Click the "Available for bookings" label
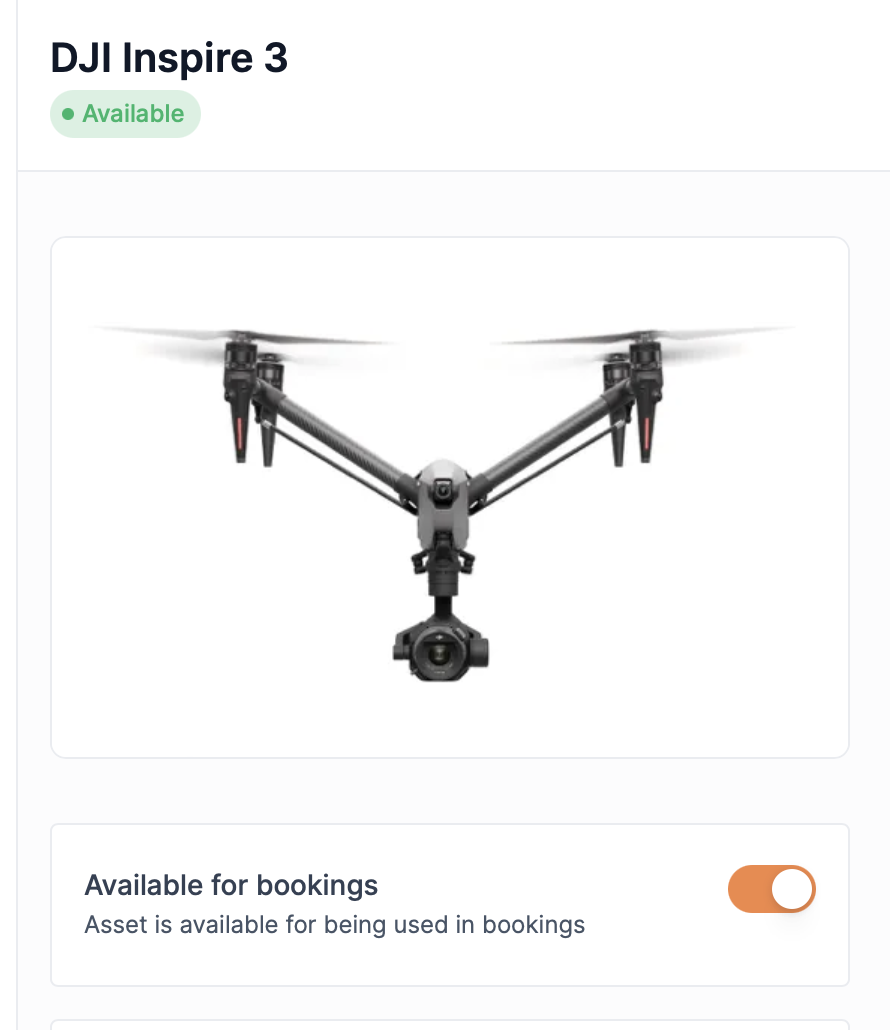Screen dimensions: 890x1030 point(231,885)
